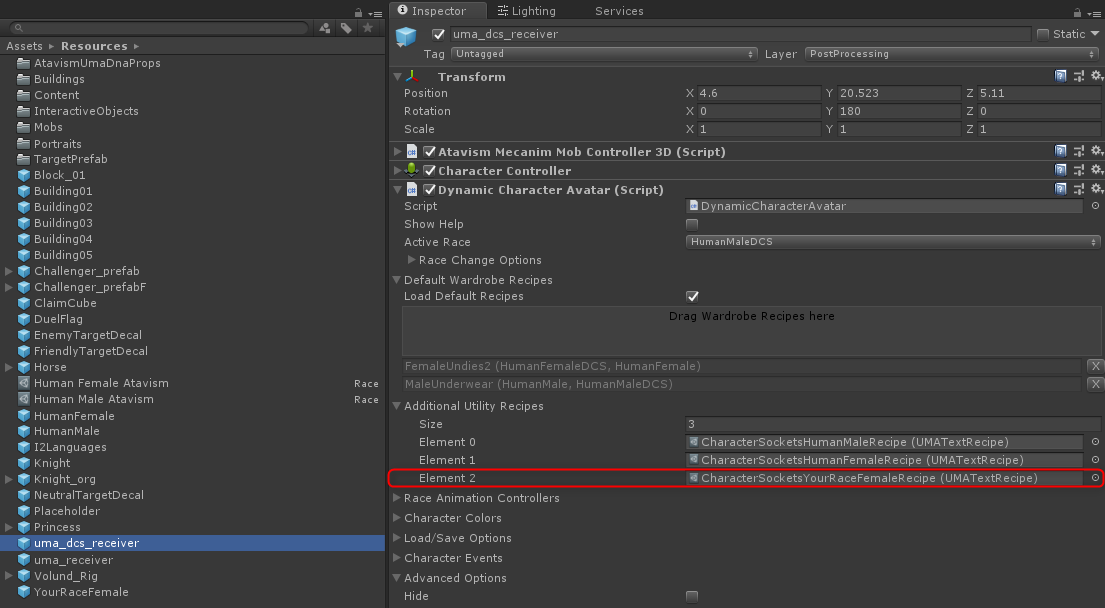The image size is (1105, 608).
Task: Select the YourRaceFemale prefab in Resources
Action: [x=80, y=592]
